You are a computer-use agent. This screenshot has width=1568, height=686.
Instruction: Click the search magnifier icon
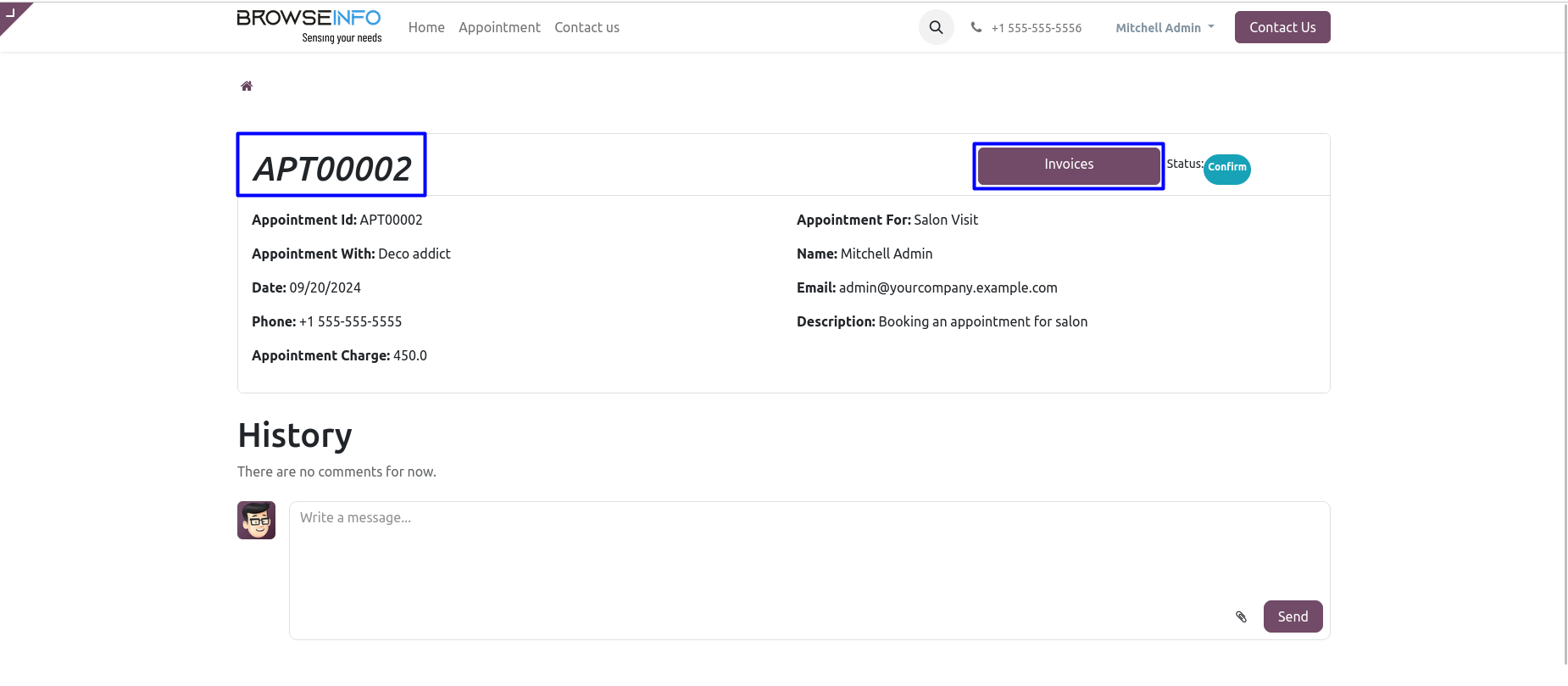(x=936, y=27)
